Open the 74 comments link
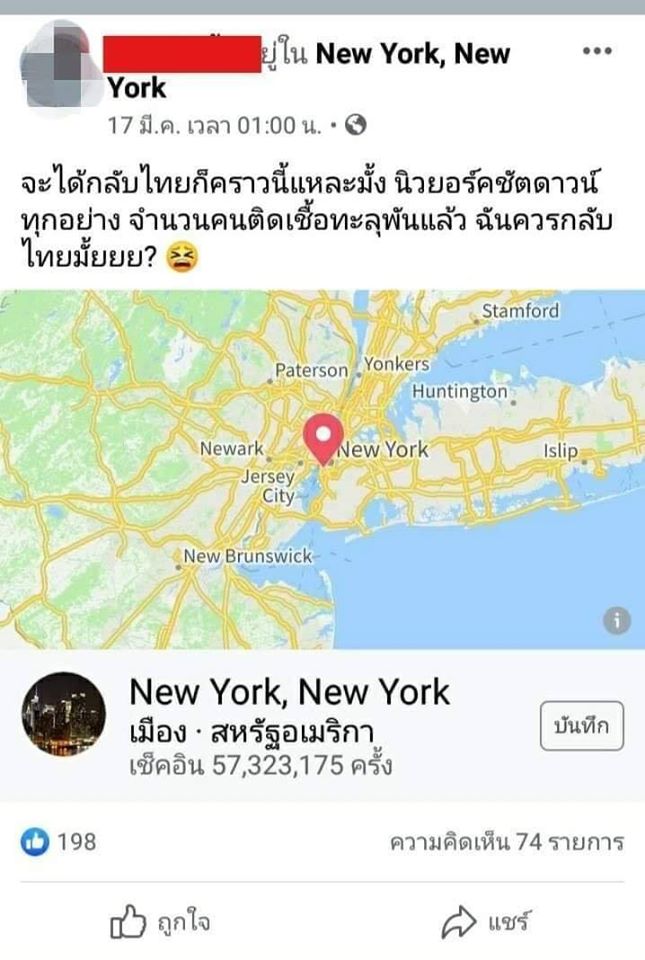Image resolution: width=645 pixels, height=960 pixels. click(x=507, y=842)
